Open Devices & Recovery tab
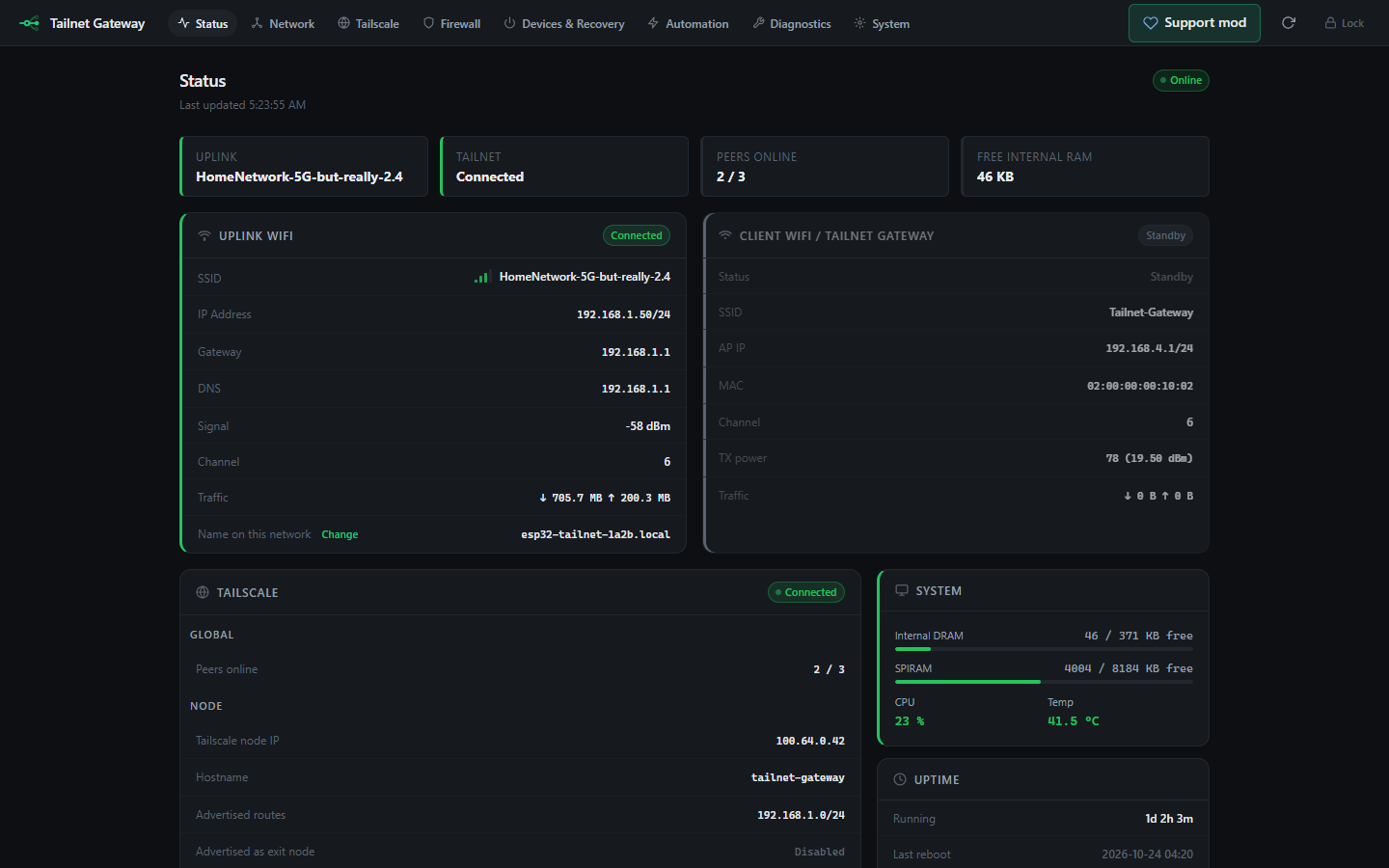 pos(564,23)
